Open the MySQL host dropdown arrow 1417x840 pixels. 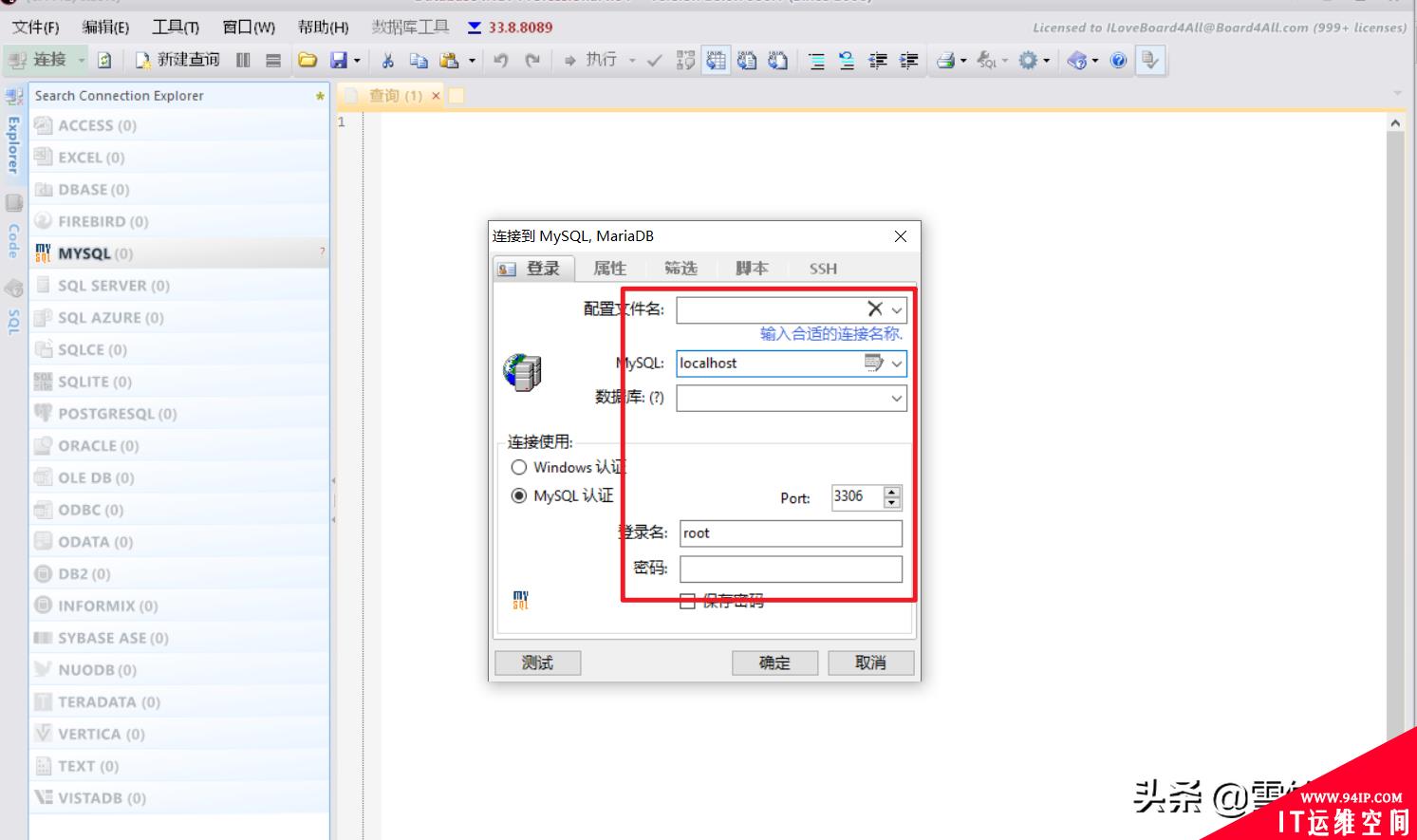pos(897,364)
